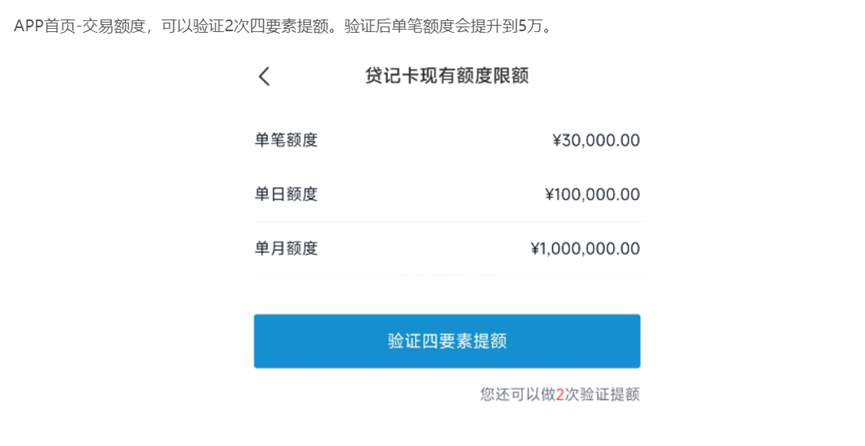
Task: Click the yen symbol before 100,000.00
Action: pos(549,194)
